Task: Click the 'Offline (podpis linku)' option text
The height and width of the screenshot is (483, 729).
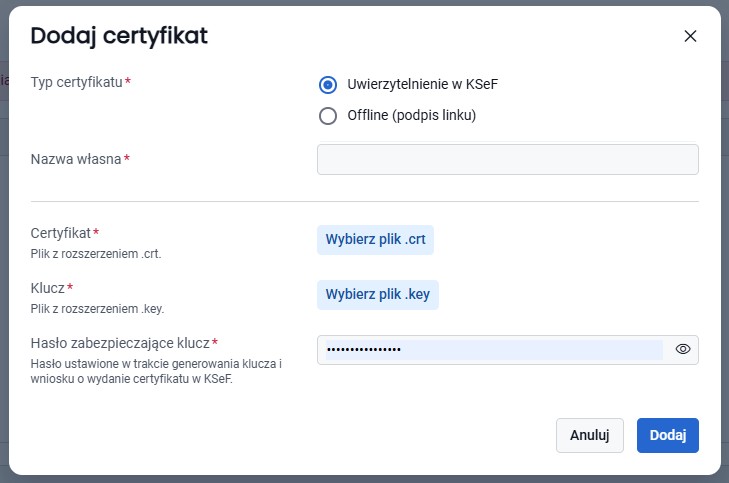Action: tap(411, 116)
